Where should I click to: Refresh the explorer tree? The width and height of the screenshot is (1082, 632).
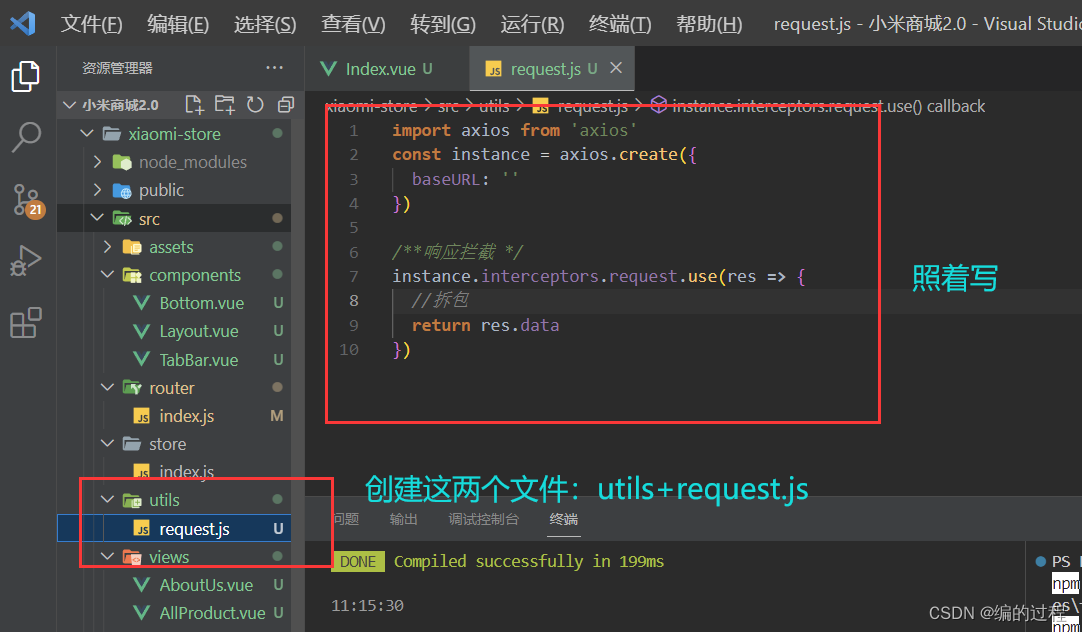255,105
